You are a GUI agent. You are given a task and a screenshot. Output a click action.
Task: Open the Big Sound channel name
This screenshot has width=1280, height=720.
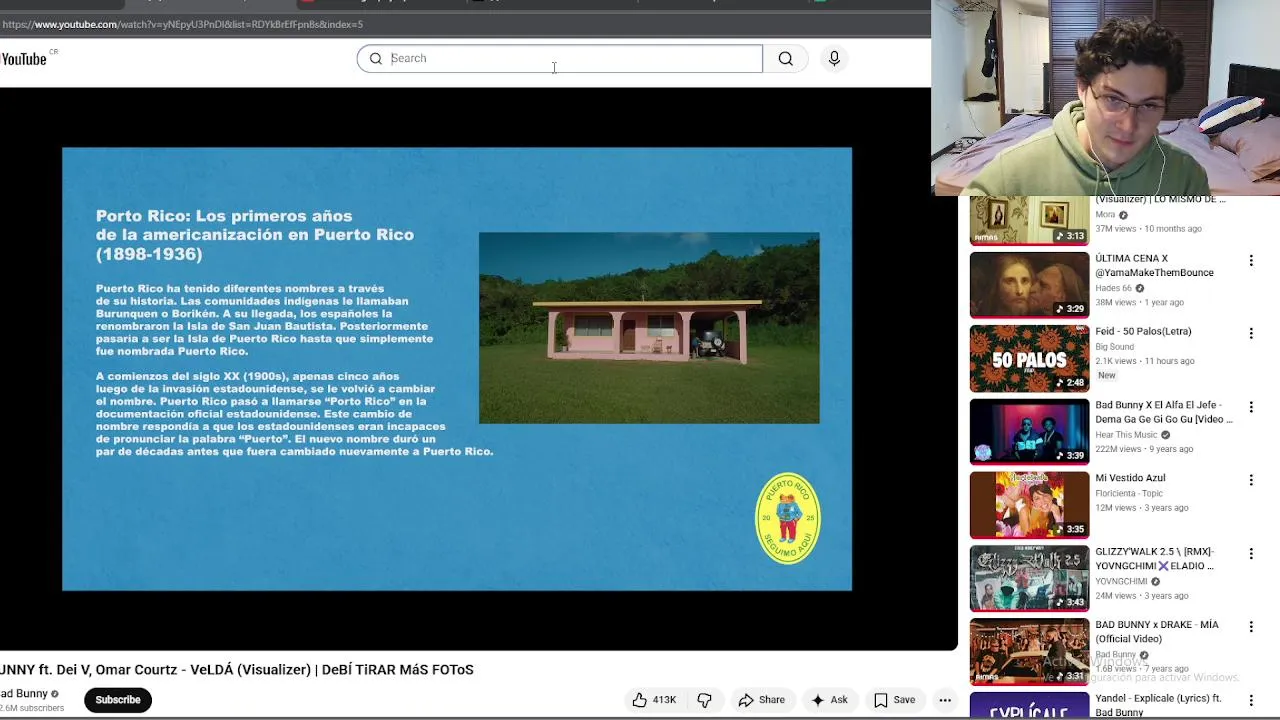(1114, 347)
